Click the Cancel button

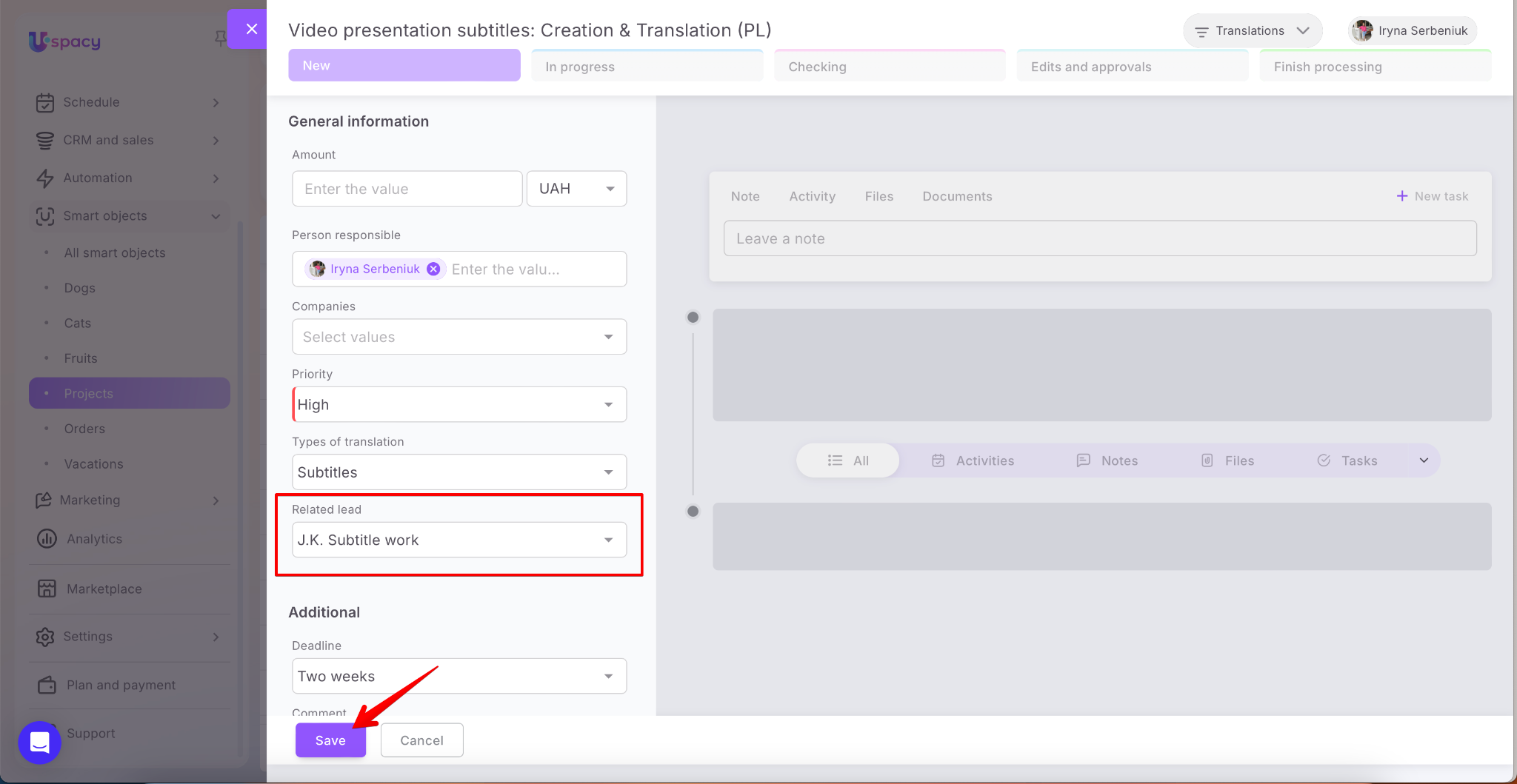tap(421, 740)
